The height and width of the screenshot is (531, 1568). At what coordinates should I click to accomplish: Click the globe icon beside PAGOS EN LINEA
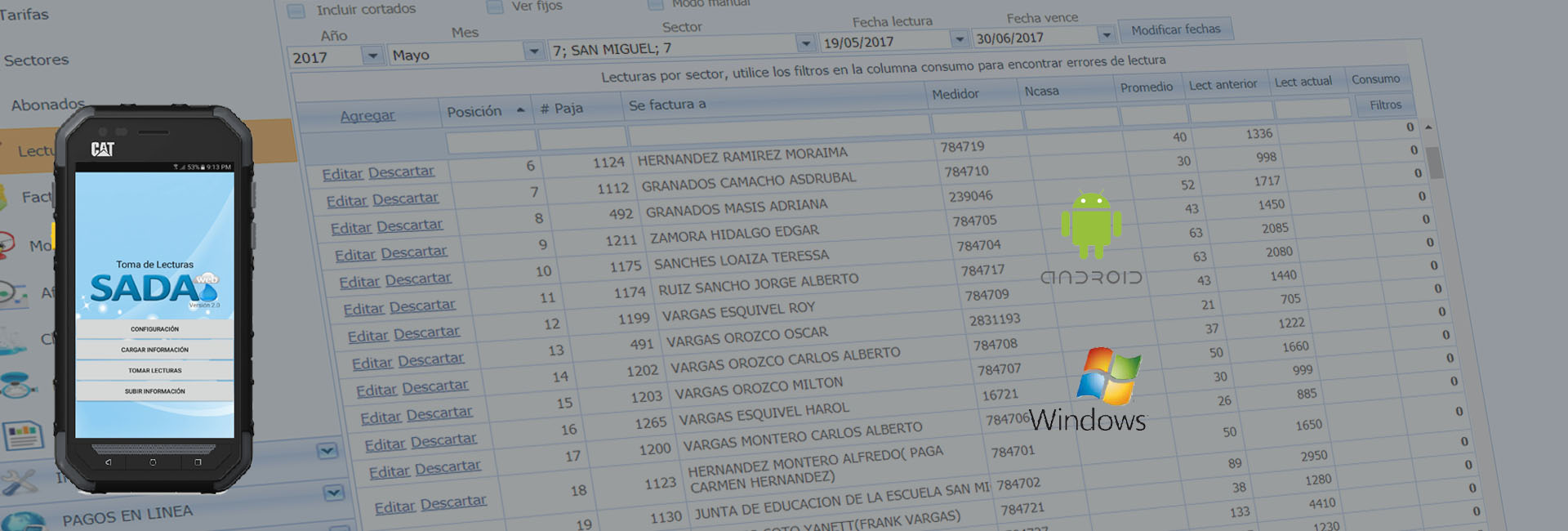click(x=23, y=521)
